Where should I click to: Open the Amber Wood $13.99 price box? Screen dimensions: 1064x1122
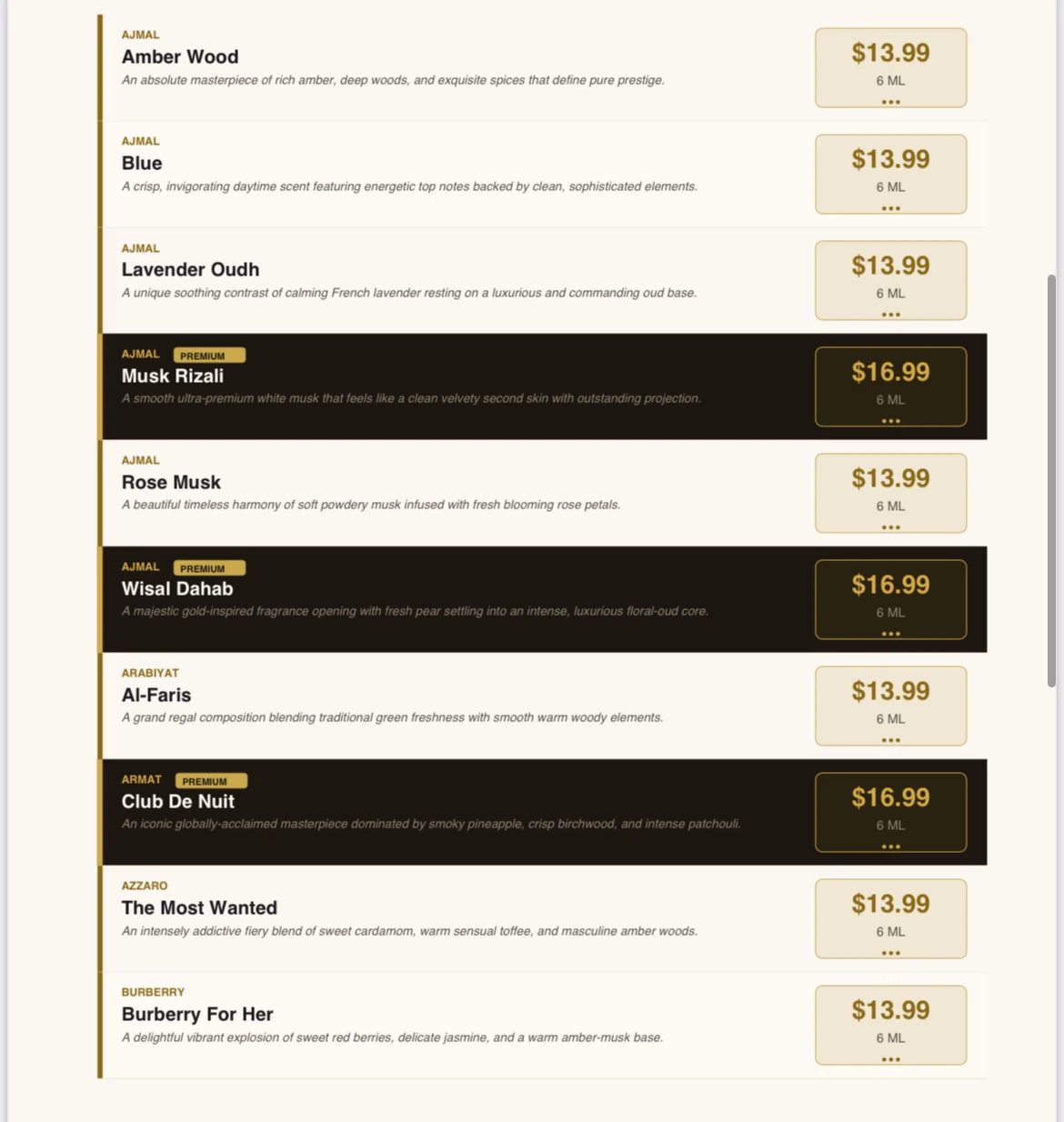pyautogui.click(x=890, y=67)
